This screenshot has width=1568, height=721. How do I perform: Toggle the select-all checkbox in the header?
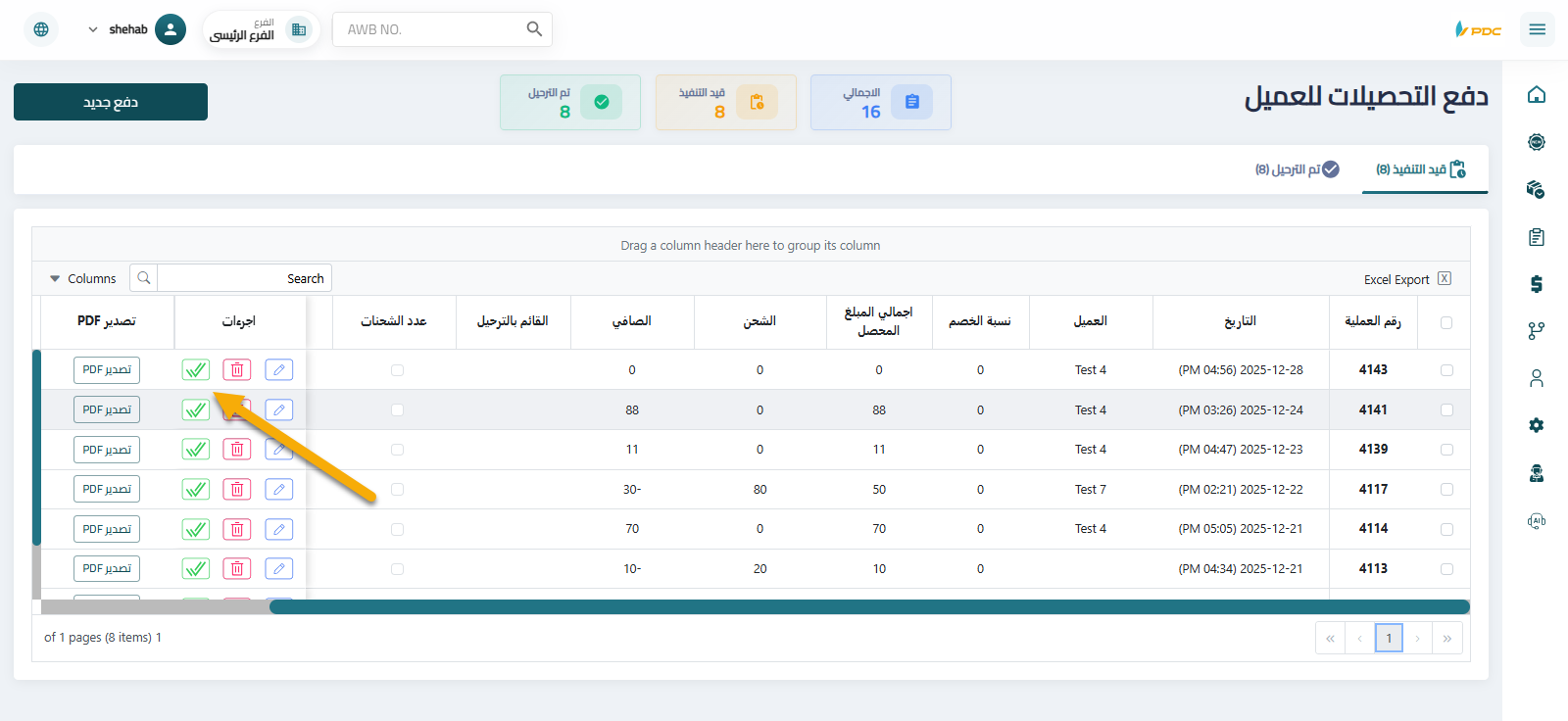coord(1446,322)
